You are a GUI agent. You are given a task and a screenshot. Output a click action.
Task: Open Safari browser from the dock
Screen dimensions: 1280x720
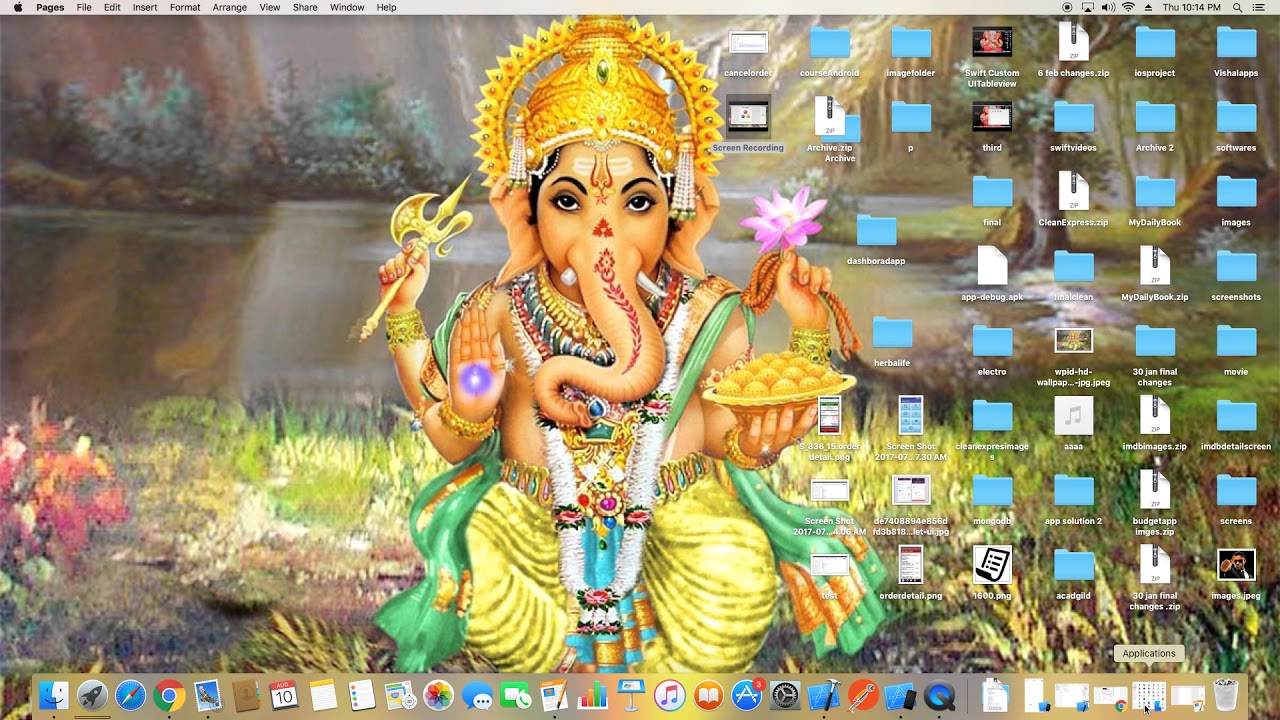coord(131,695)
